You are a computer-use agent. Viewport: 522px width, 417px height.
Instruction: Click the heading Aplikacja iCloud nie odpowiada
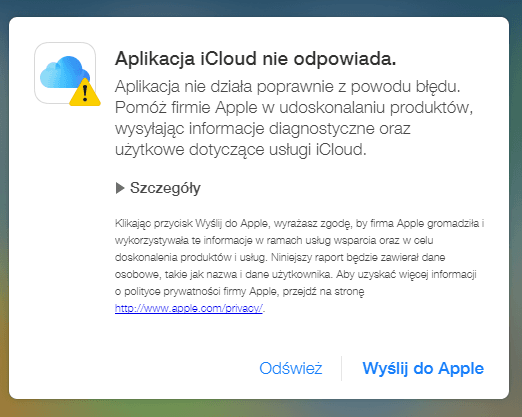click(x=255, y=59)
